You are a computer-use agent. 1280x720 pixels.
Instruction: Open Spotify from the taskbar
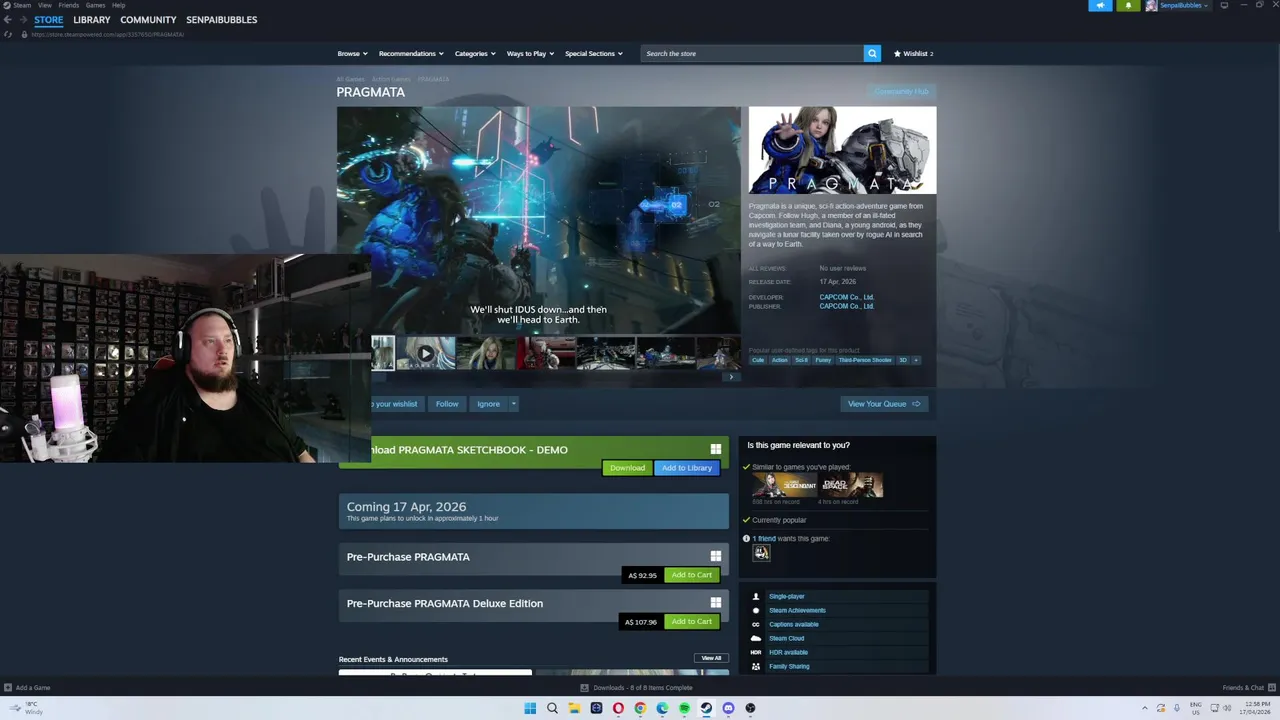pyautogui.click(x=684, y=708)
